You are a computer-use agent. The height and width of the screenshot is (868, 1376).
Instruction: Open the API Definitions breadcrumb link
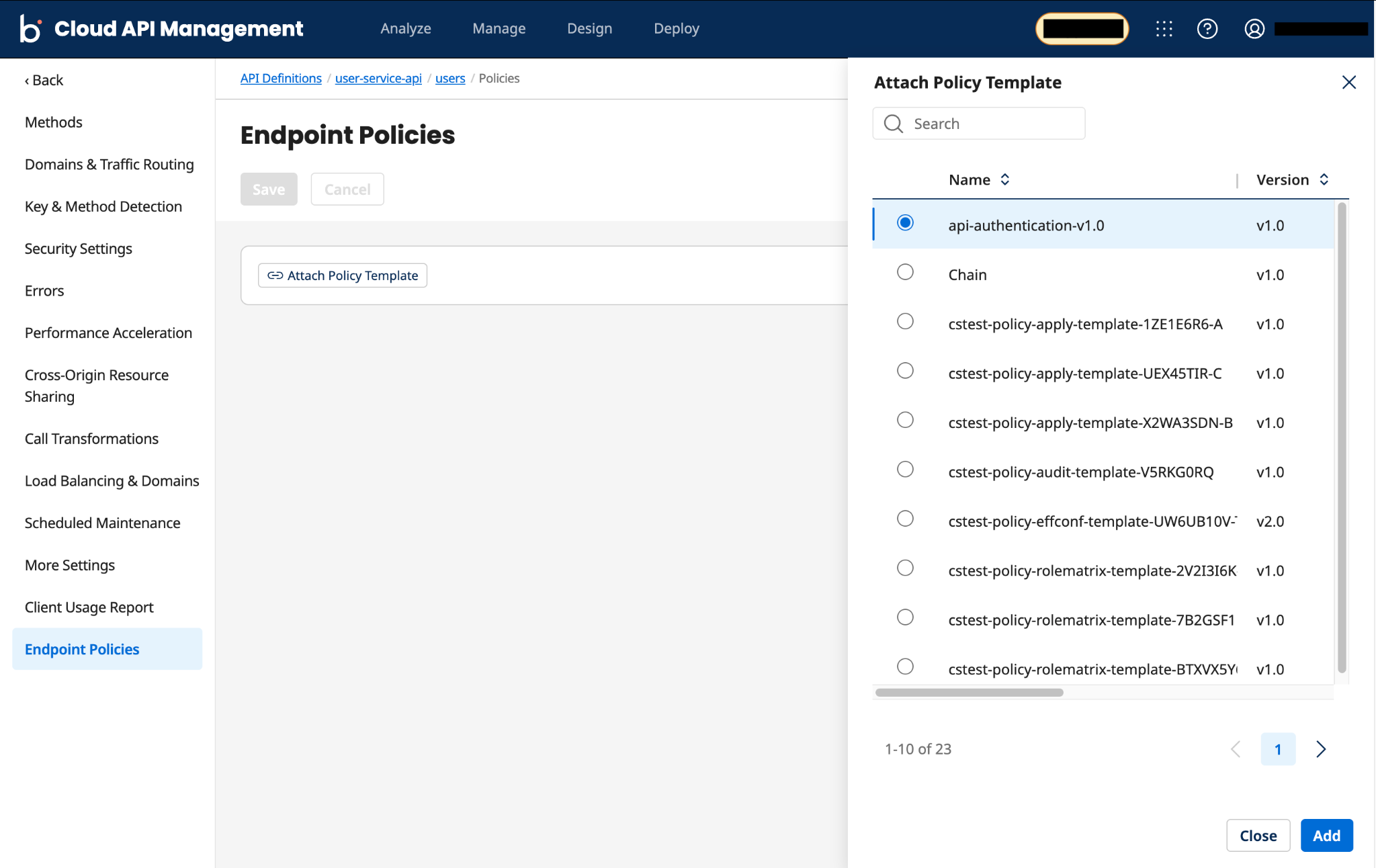281,79
